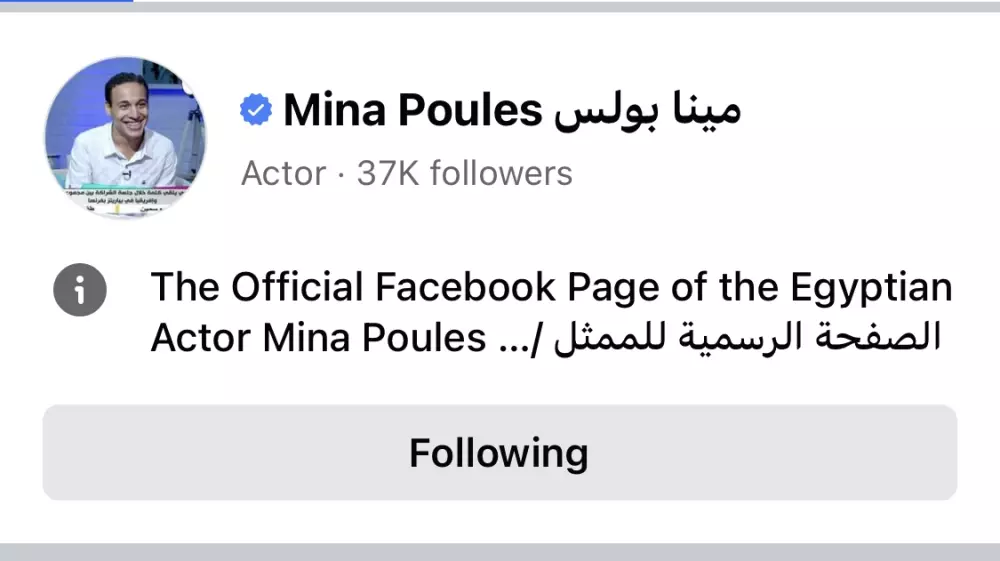Image resolution: width=1000 pixels, height=561 pixels.
Task: Click the 37K followers text
Action: 465,173
